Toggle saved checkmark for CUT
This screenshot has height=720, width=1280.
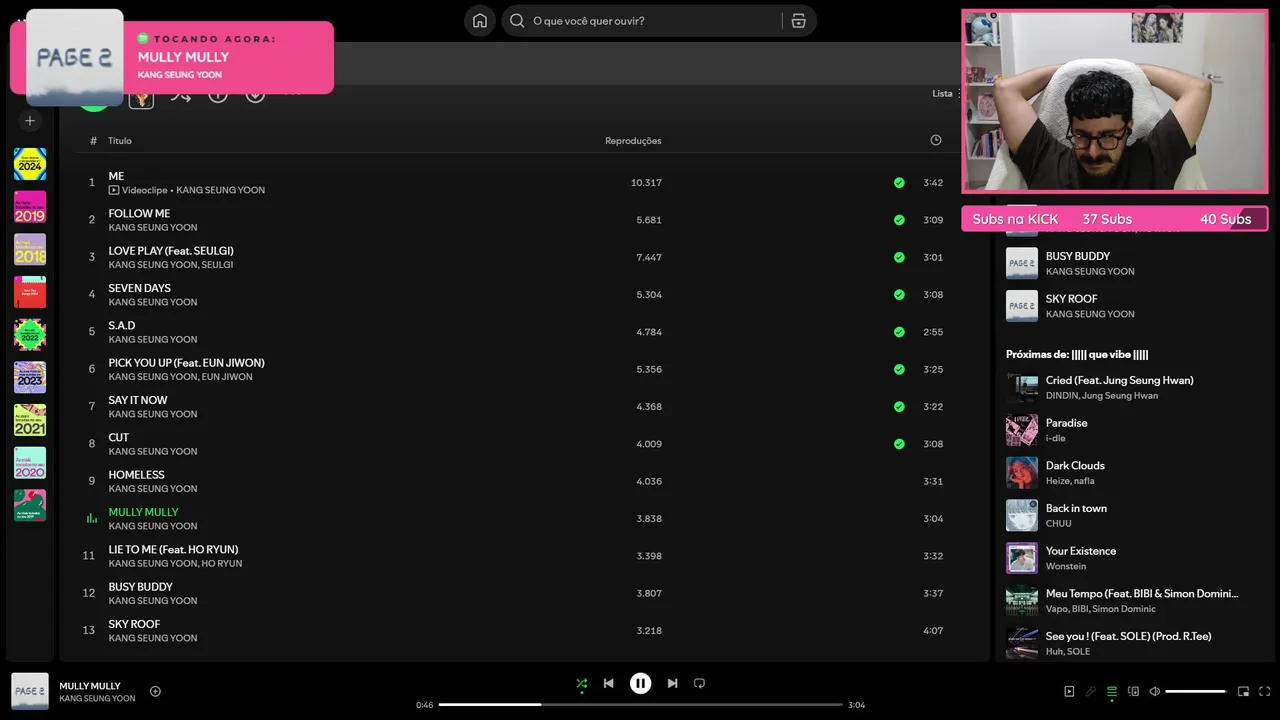coord(899,444)
